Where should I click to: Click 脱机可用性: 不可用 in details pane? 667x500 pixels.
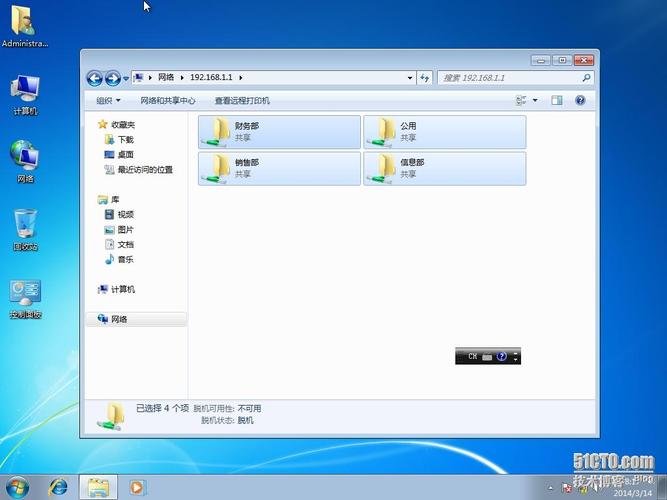tap(227, 409)
